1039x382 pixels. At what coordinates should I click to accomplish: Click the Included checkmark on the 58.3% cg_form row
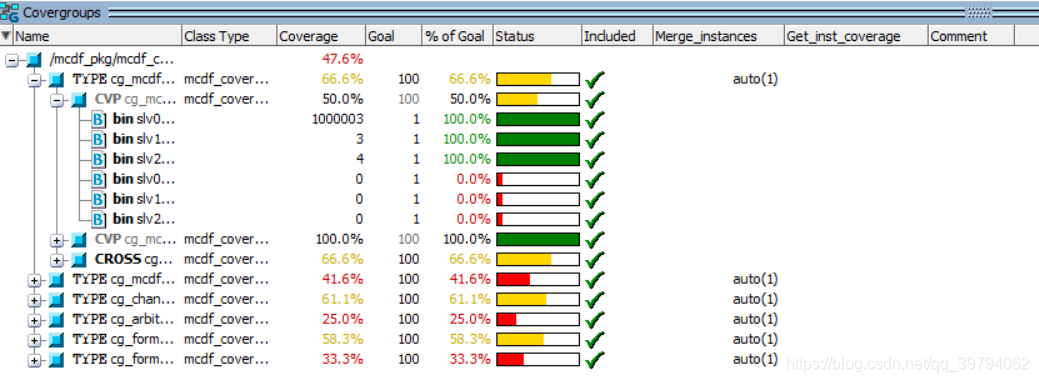[x=594, y=340]
